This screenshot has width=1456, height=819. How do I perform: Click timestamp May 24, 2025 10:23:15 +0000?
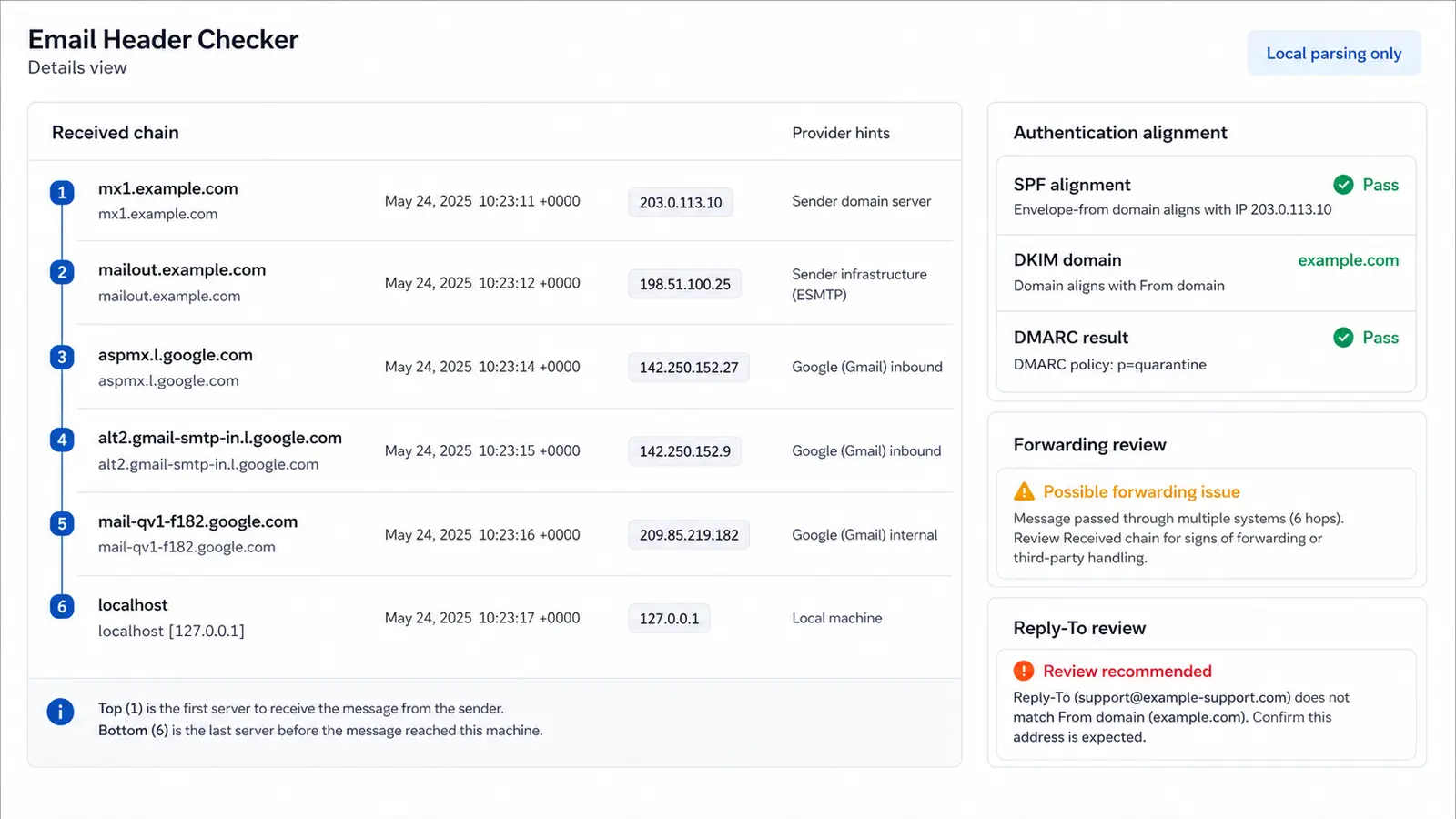482,450
